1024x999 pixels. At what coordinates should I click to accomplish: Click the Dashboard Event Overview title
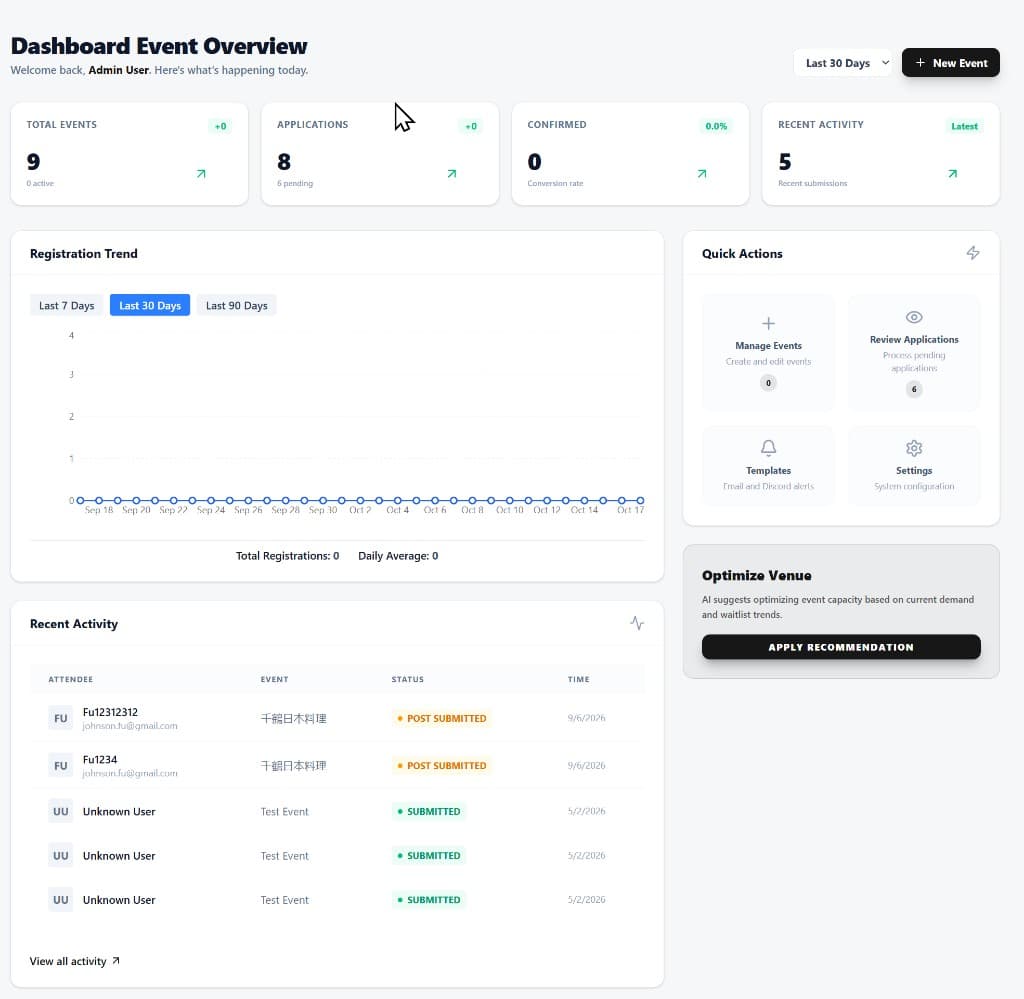(159, 46)
